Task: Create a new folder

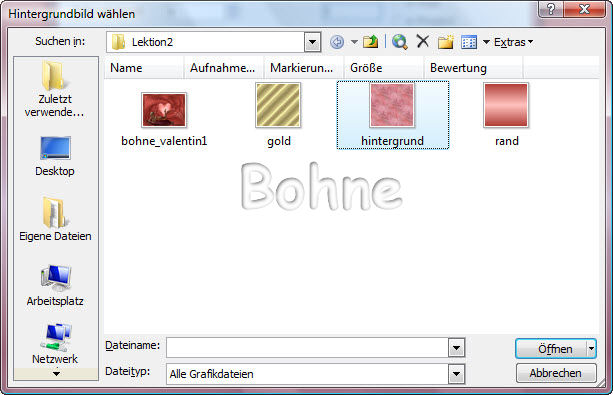Action: [445, 41]
